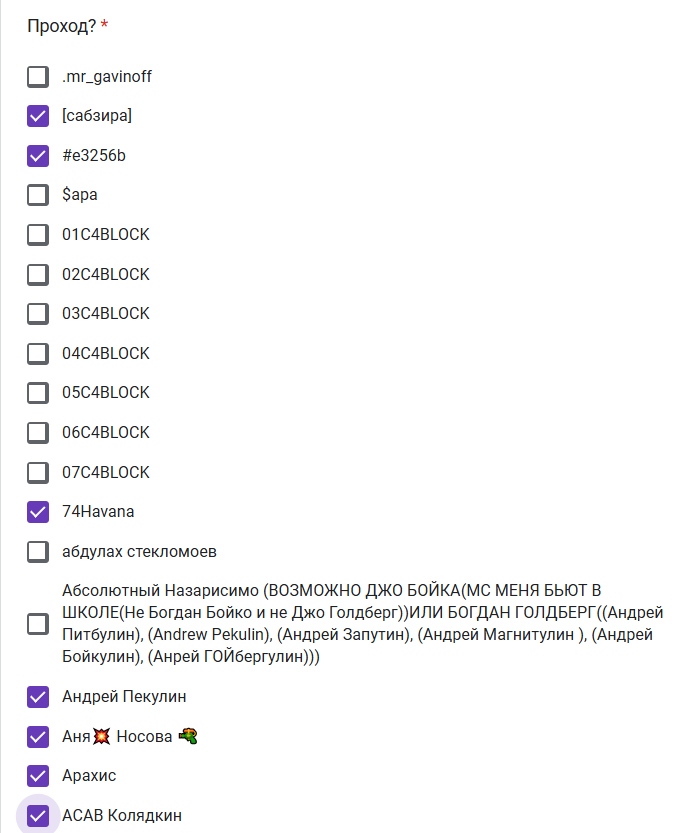Uncheck the [сабзира] option

click(x=38, y=116)
